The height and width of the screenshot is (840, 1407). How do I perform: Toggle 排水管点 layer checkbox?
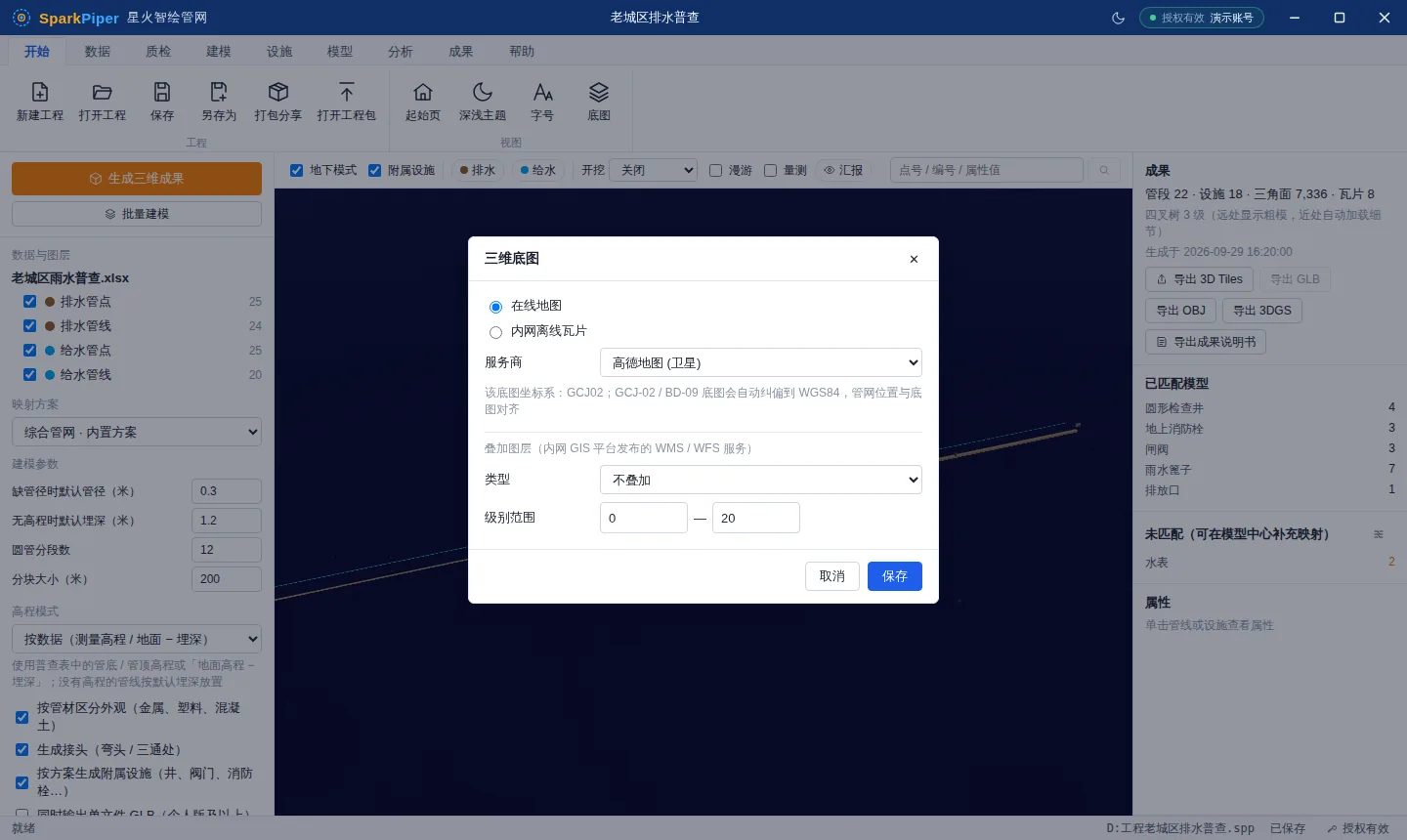[x=29, y=302]
